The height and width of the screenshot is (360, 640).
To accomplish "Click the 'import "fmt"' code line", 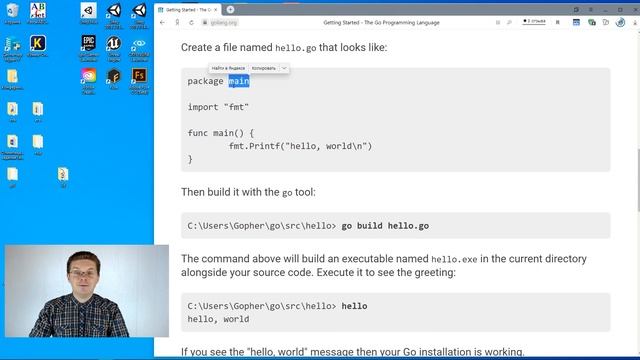I will pyautogui.click(x=218, y=107).
